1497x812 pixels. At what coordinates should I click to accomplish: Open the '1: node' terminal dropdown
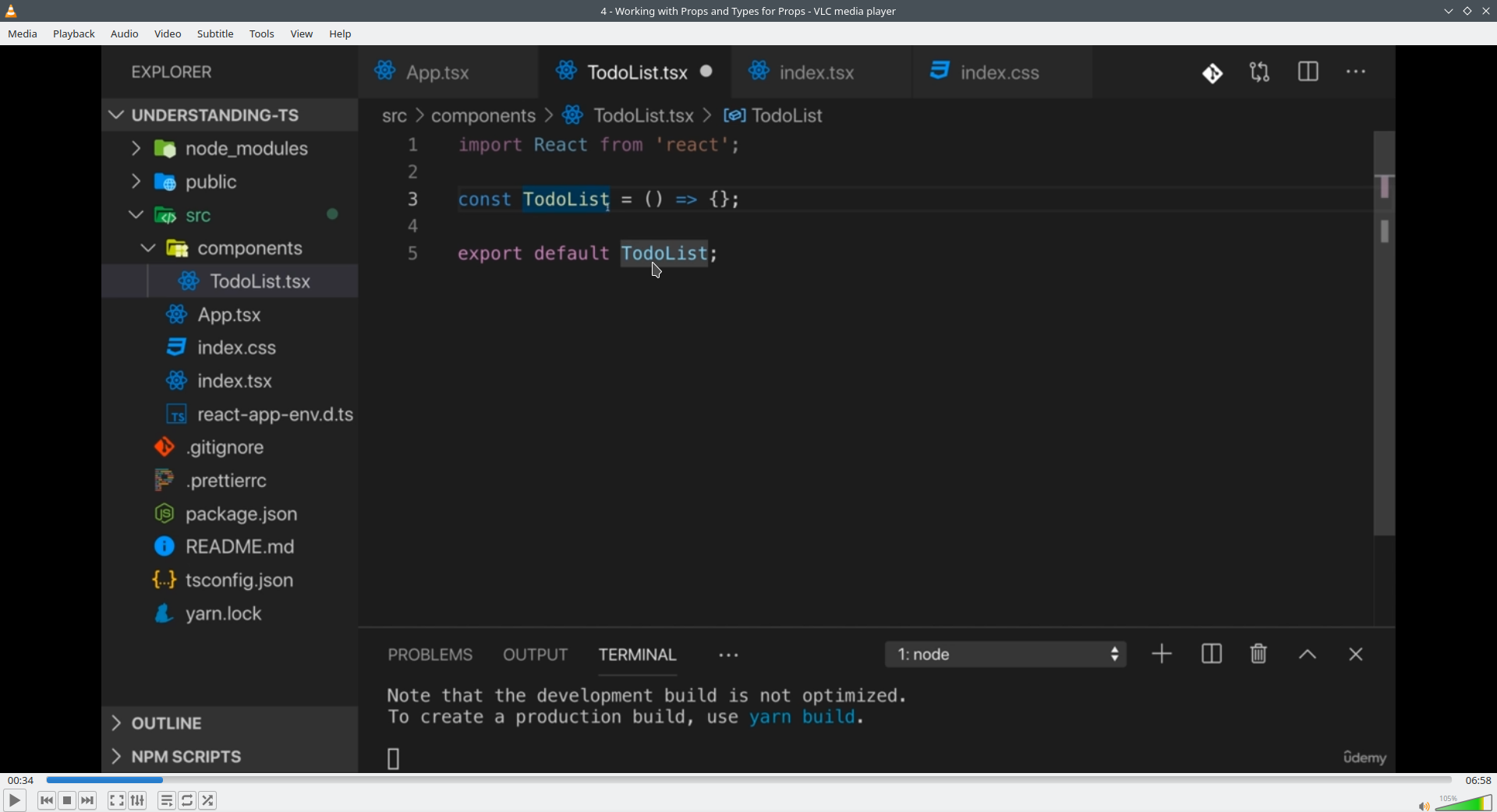[x=1006, y=655]
